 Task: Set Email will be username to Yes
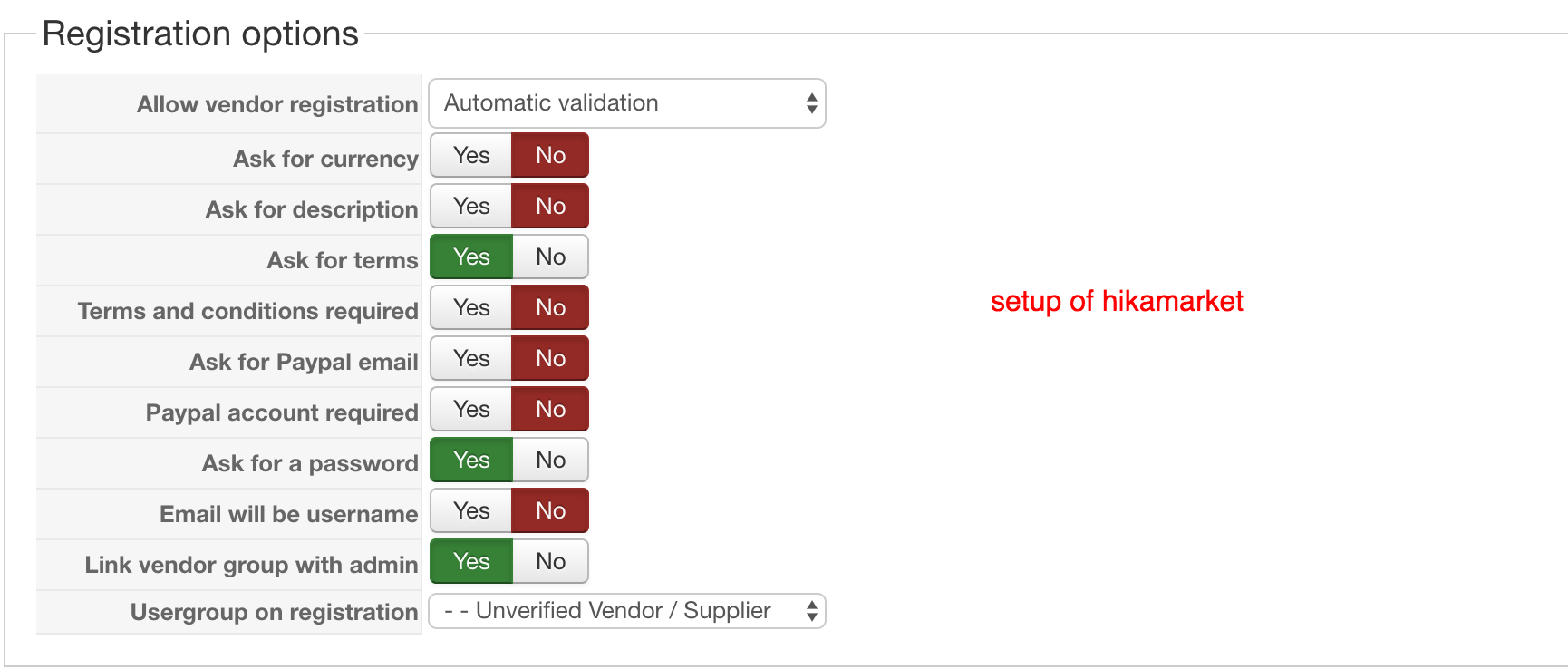(471, 511)
